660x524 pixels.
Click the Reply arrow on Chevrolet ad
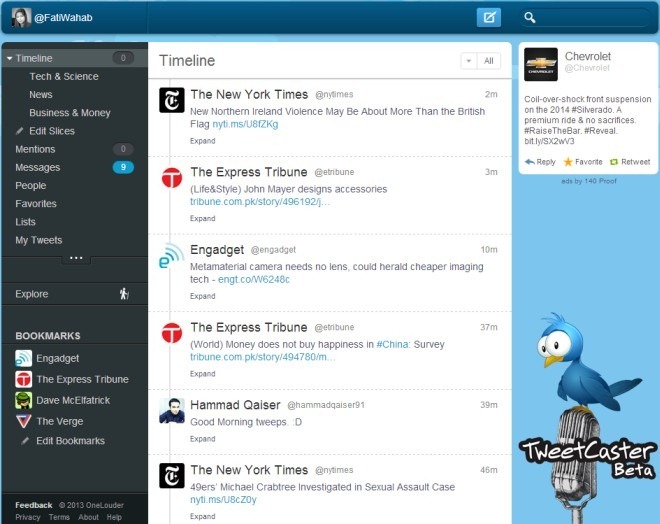[x=530, y=162]
